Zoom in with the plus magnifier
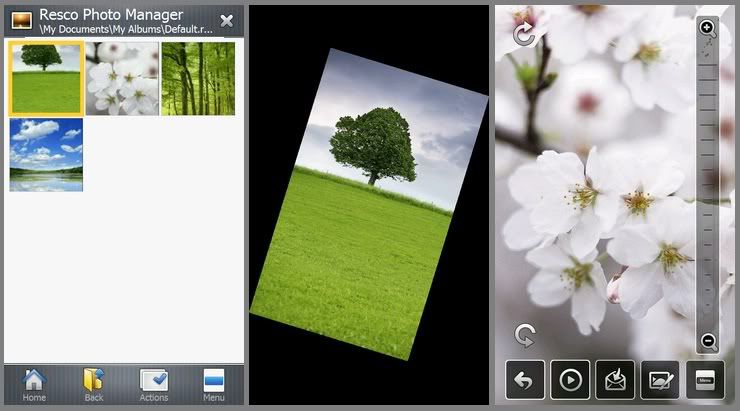Viewport: 740px width, 411px height. (708, 29)
